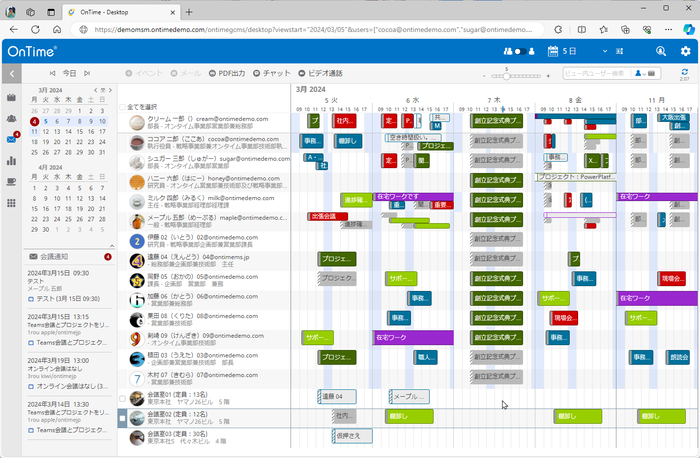The image size is (700, 458).
Task: Click the ビュー内ユーザー検索 search field
Action: click(x=596, y=73)
